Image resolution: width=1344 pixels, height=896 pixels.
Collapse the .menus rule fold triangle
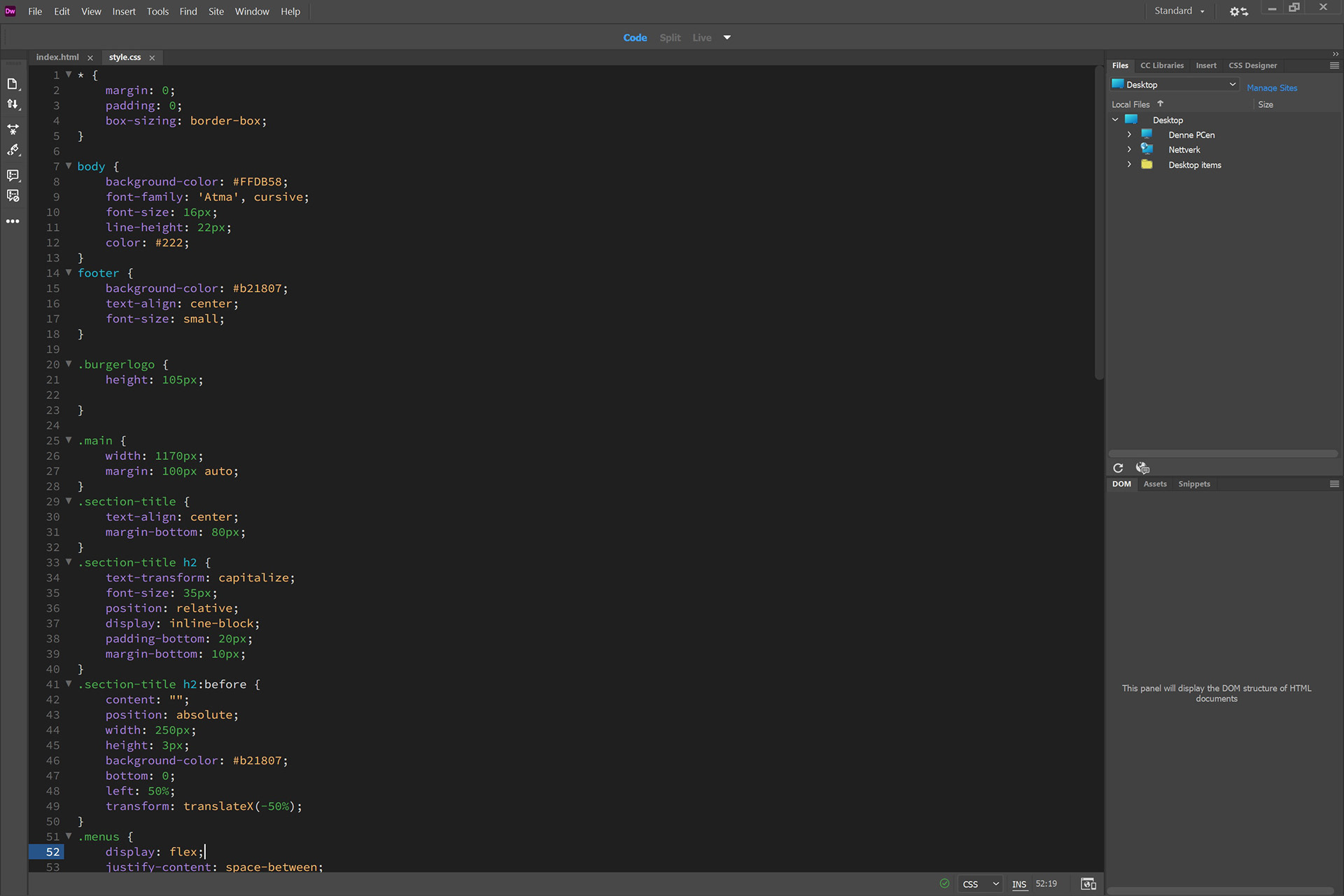[69, 836]
